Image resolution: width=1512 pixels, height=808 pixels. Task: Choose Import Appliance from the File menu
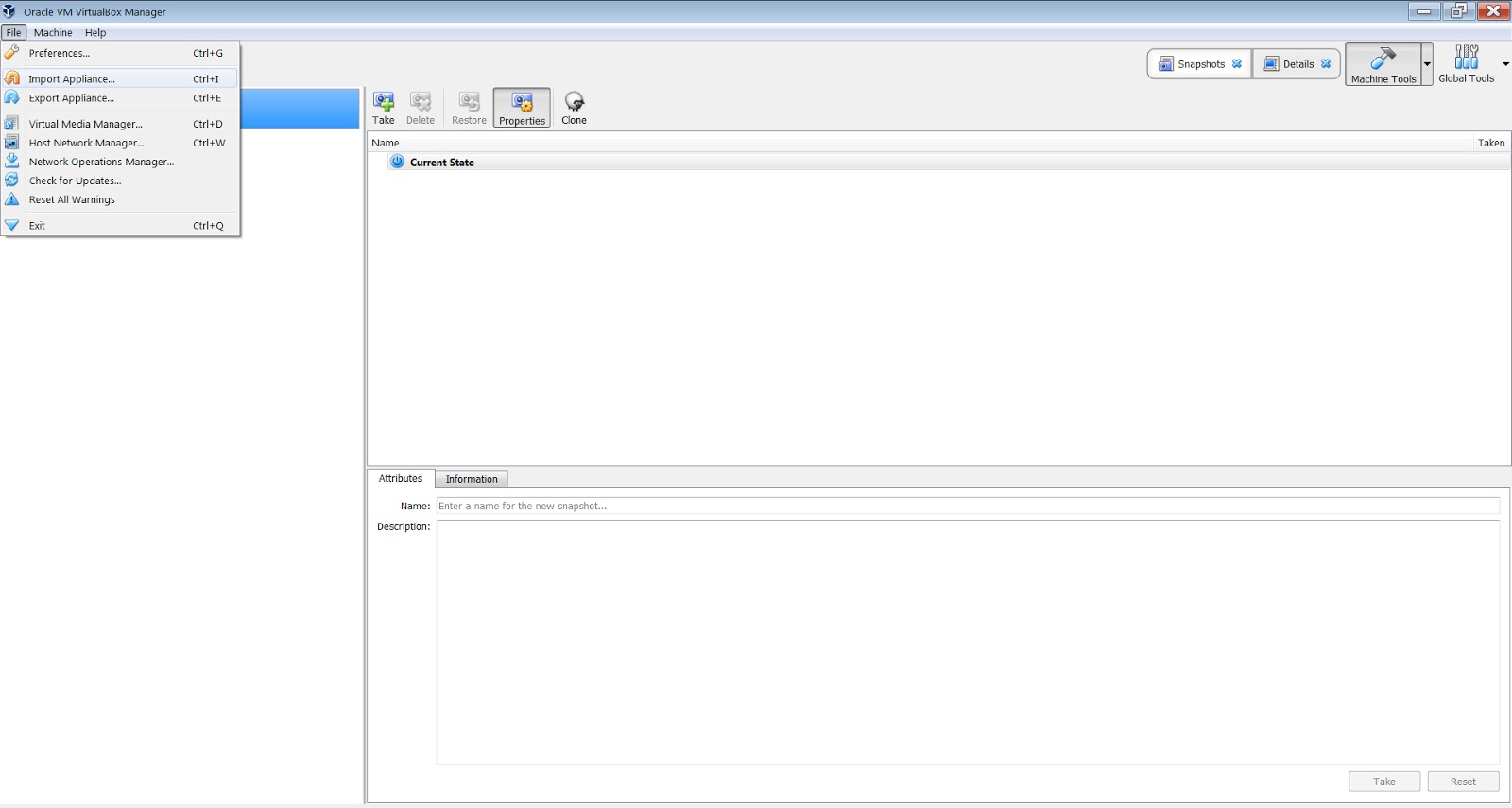[x=72, y=79]
